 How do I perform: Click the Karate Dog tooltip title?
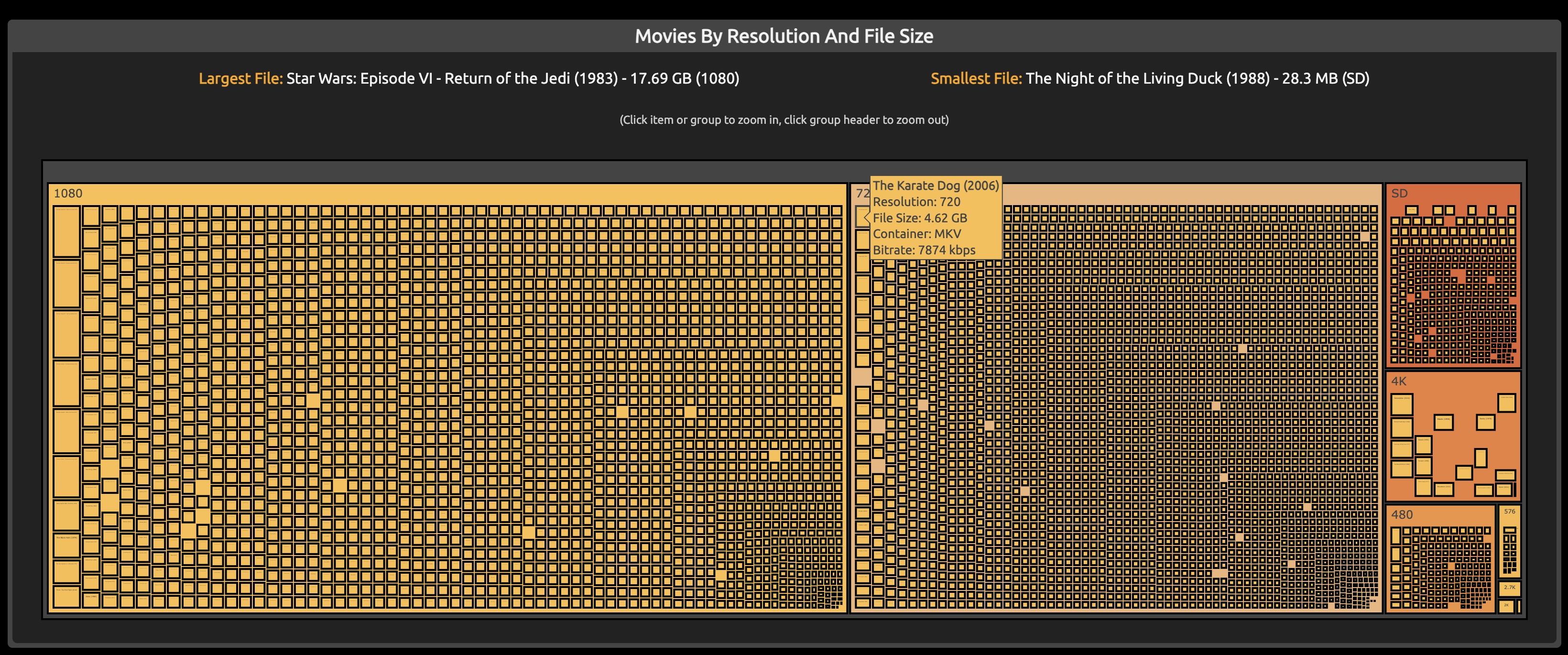(936, 186)
